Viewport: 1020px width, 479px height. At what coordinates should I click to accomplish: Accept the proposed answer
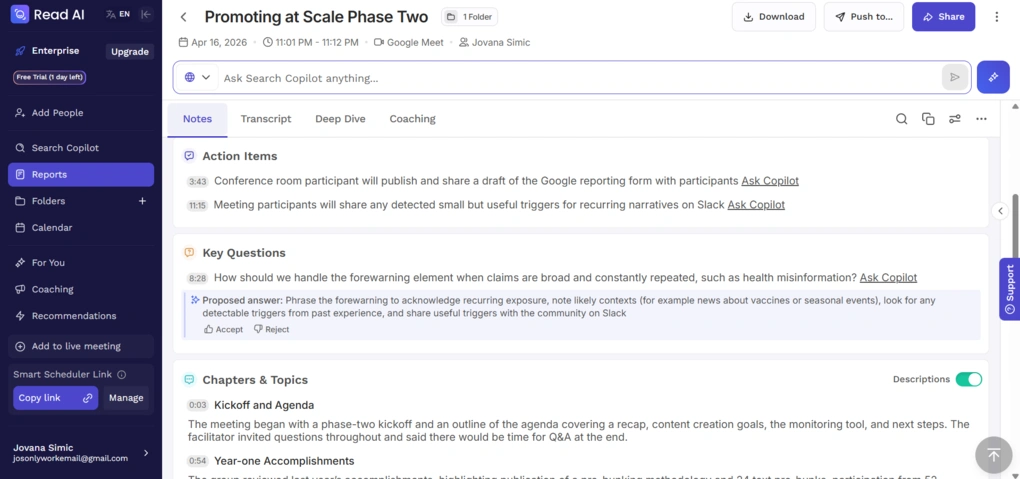[223, 329]
